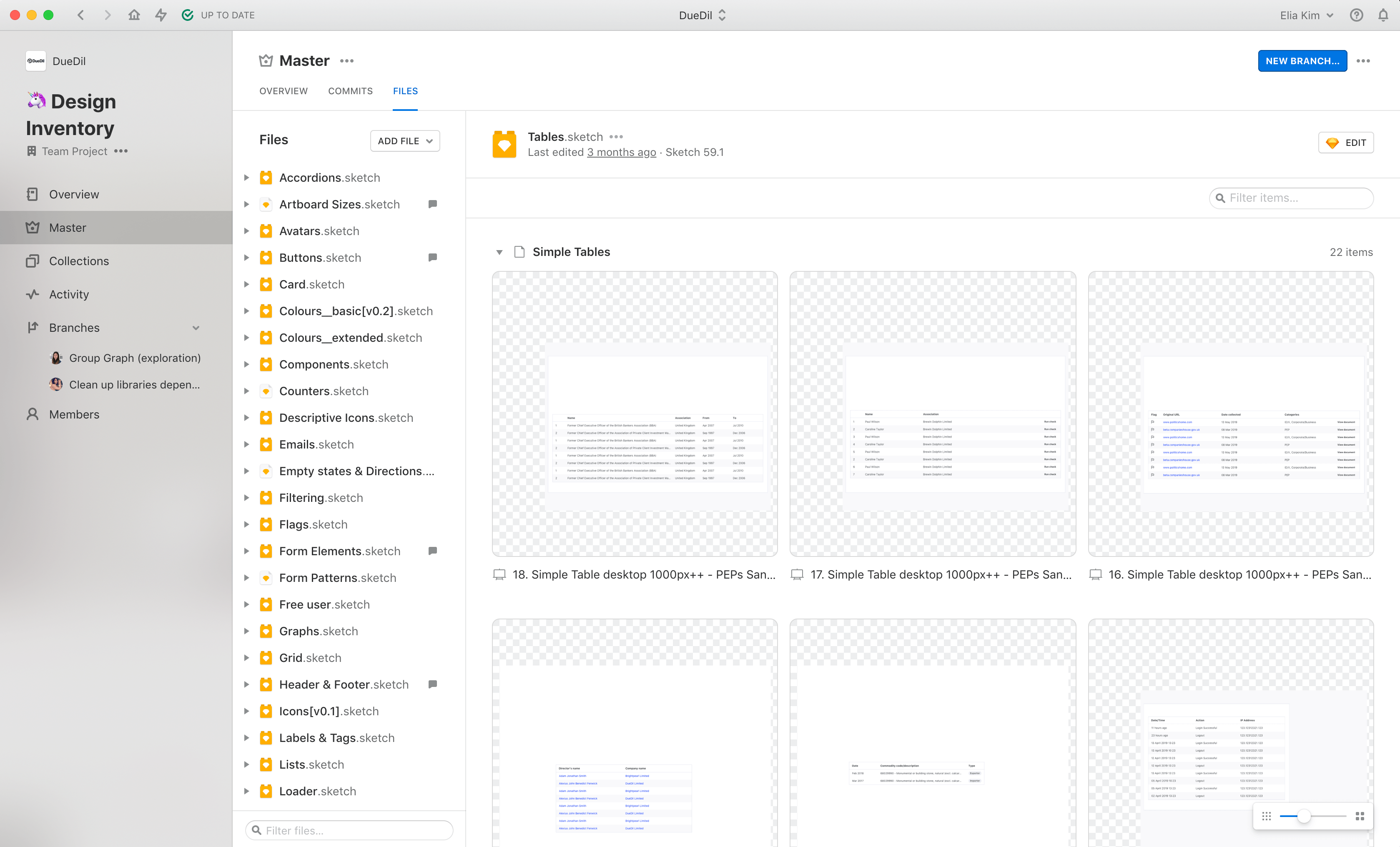This screenshot has height=847, width=1400.
Task: Open more options next to Master title
Action: (x=346, y=61)
